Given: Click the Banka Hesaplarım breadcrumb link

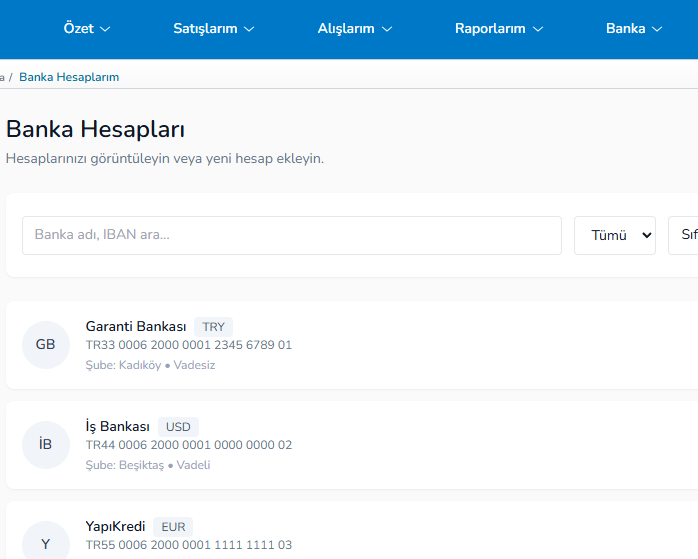Looking at the screenshot, I should (x=69, y=77).
